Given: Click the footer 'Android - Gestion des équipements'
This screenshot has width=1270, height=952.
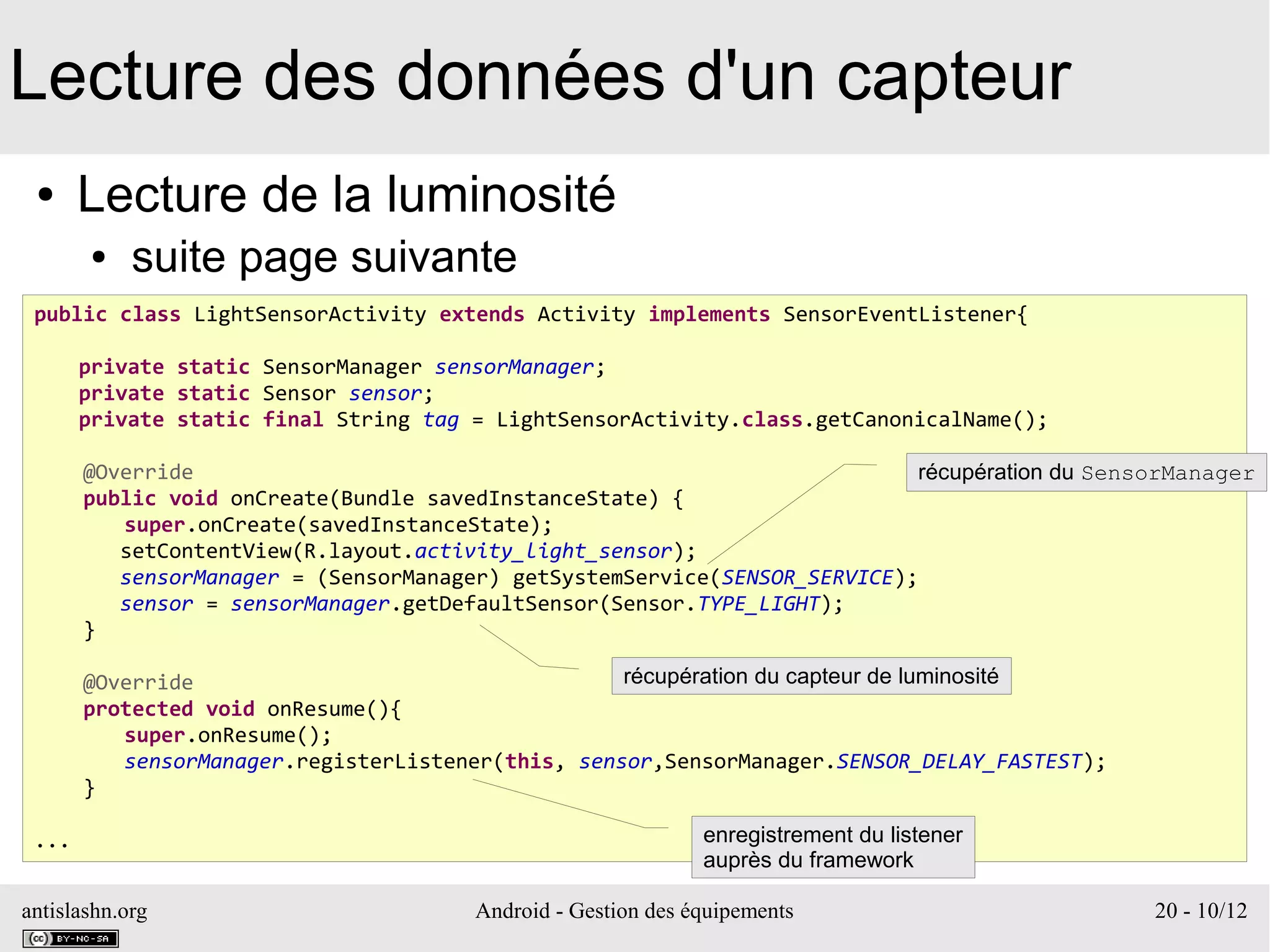Looking at the screenshot, I should tap(634, 910).
